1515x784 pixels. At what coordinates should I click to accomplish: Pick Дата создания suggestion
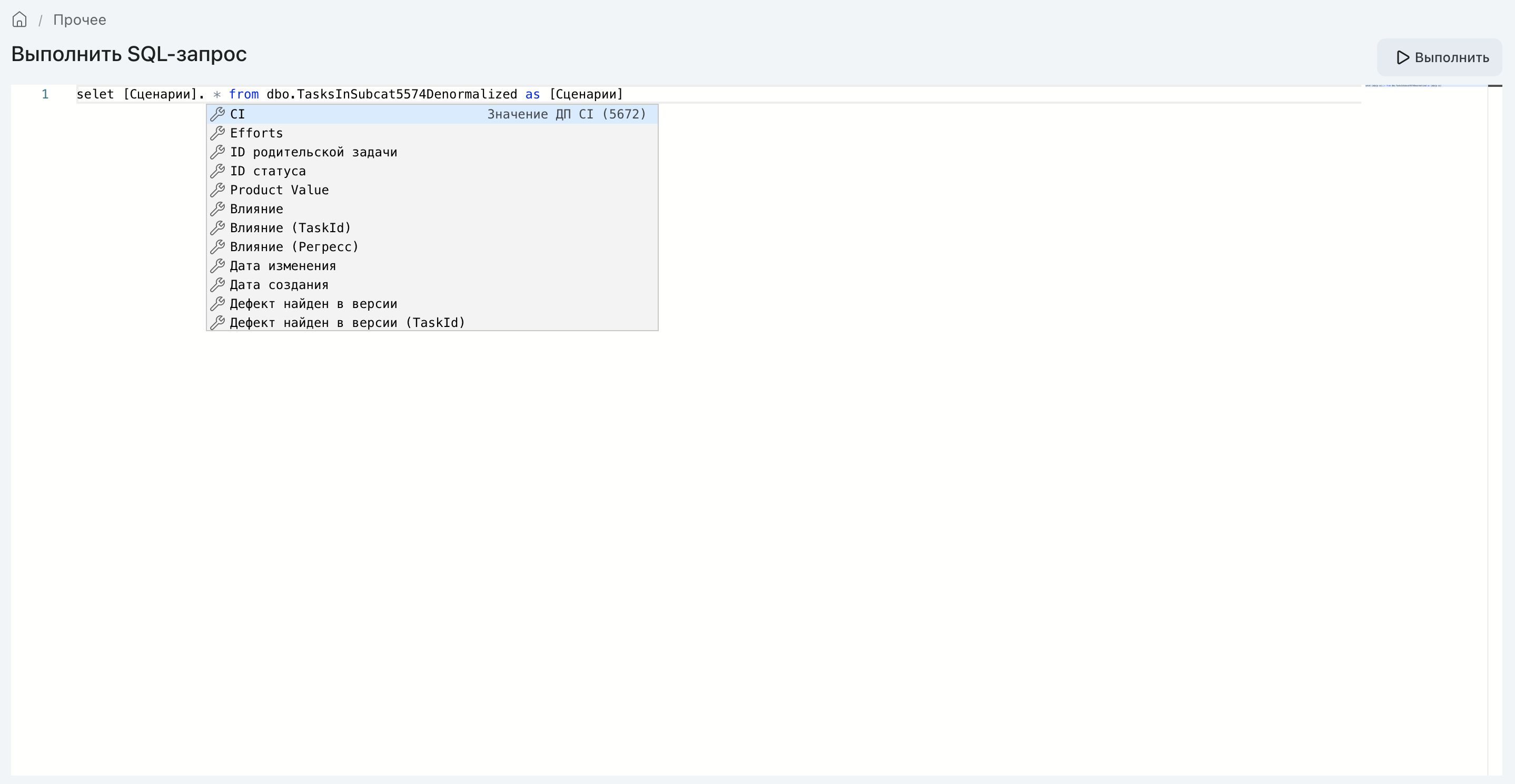[432, 285]
